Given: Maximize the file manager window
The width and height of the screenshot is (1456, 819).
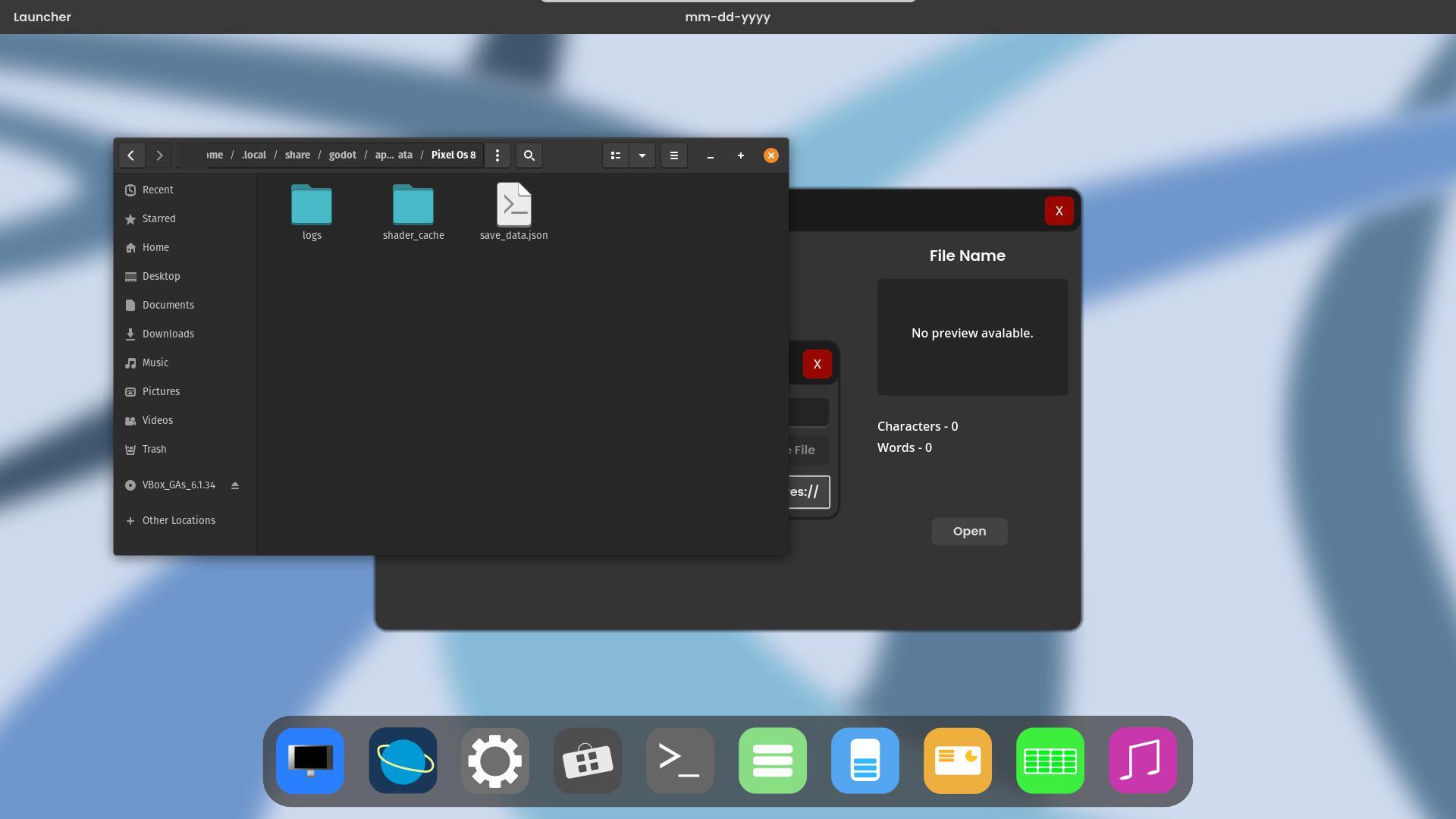Looking at the screenshot, I should tap(741, 155).
